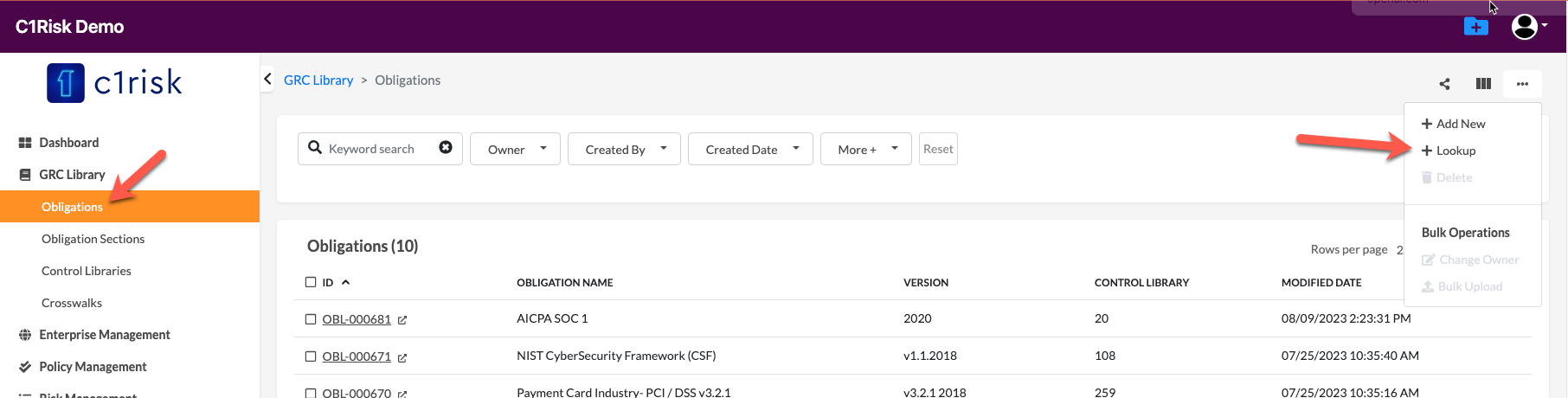Select Obligations in the sidebar
Viewport: 1568px width, 398px height.
pos(130,207)
